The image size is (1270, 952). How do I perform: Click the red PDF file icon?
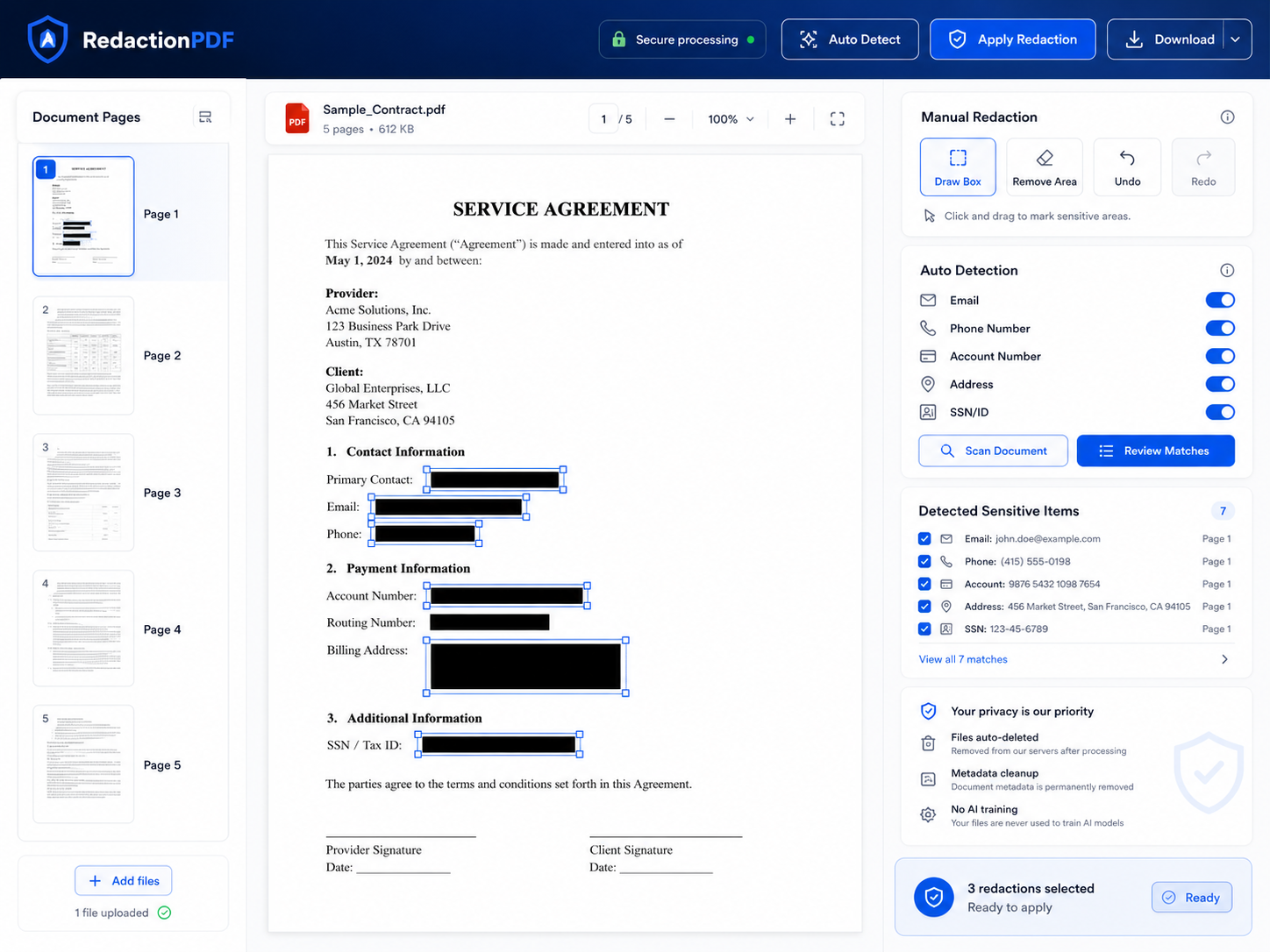[297, 118]
